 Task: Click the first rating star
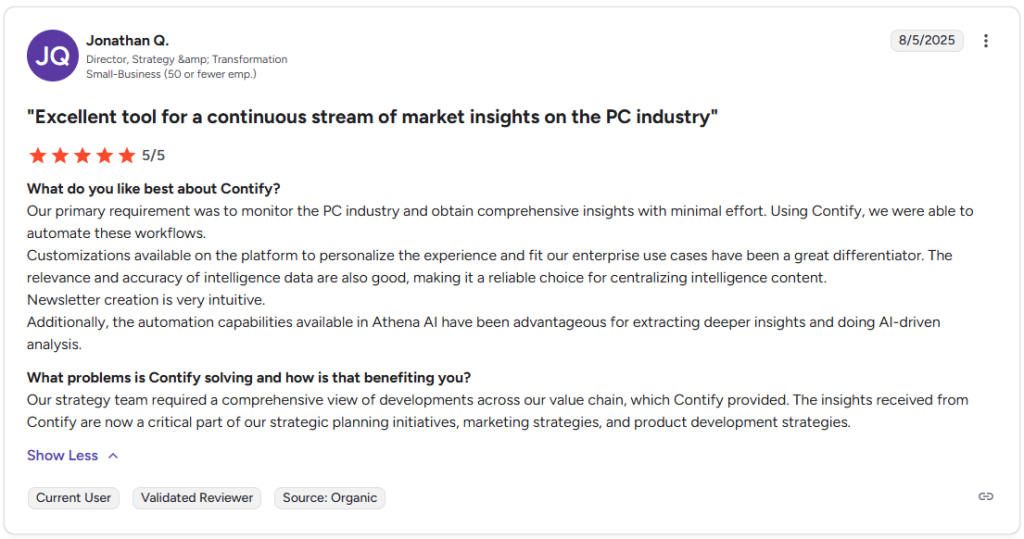coord(38,155)
